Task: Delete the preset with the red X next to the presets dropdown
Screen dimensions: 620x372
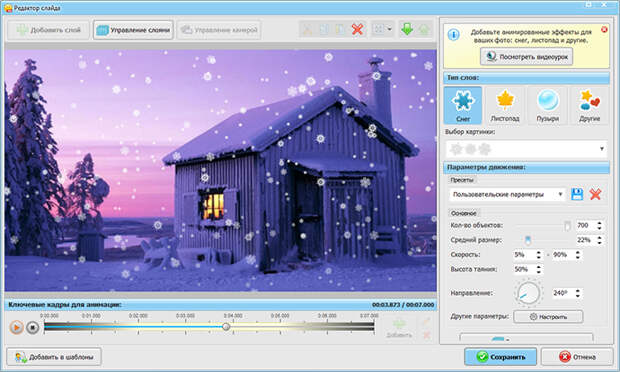Action: (x=595, y=194)
